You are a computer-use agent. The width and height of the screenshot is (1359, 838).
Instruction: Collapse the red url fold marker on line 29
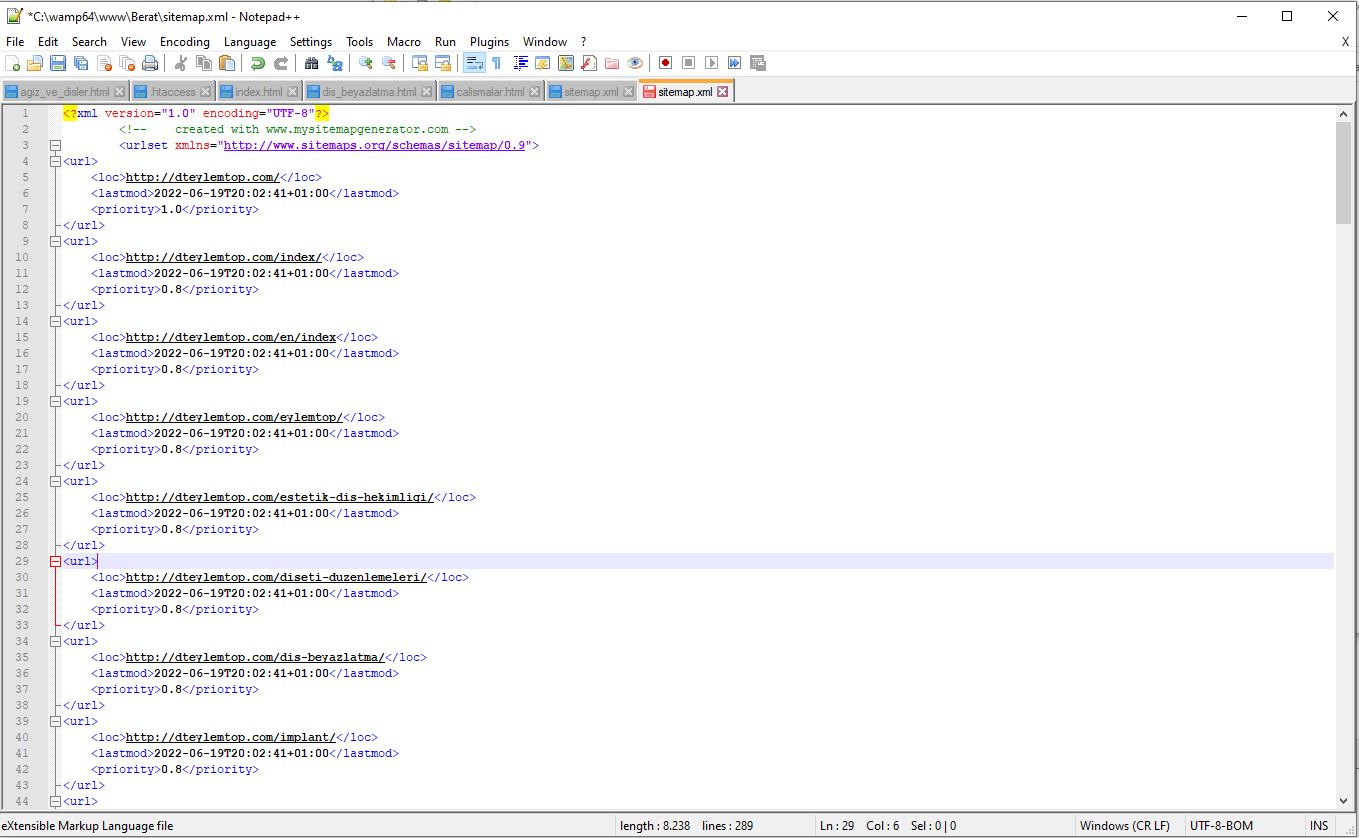click(56, 561)
